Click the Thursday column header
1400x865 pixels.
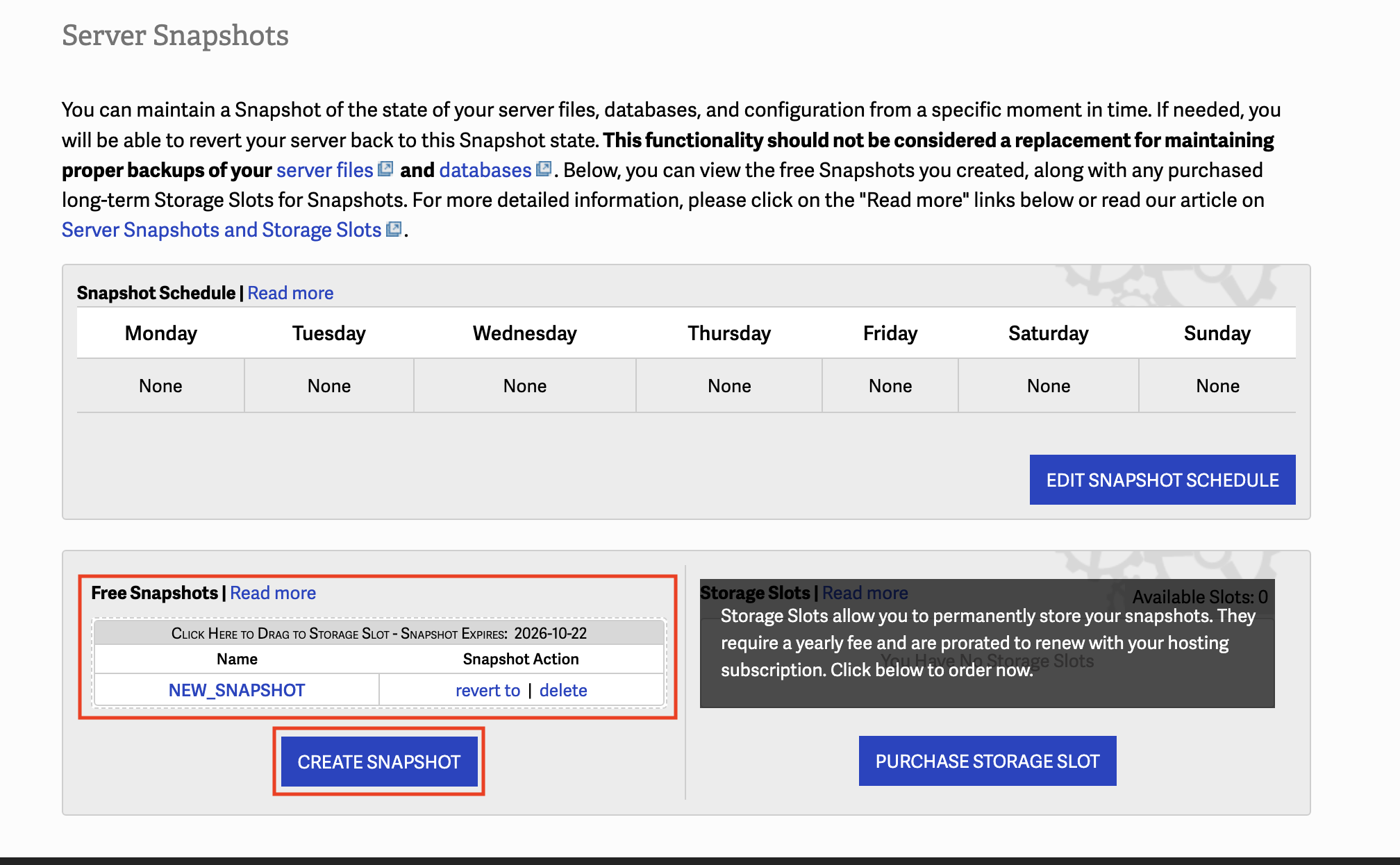[729, 333]
